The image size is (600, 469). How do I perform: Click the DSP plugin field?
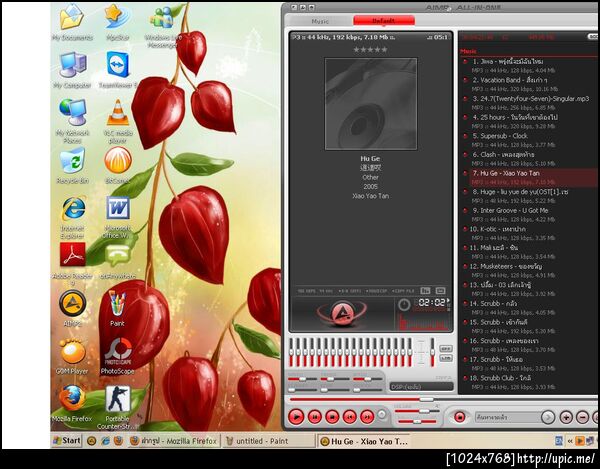(421, 387)
